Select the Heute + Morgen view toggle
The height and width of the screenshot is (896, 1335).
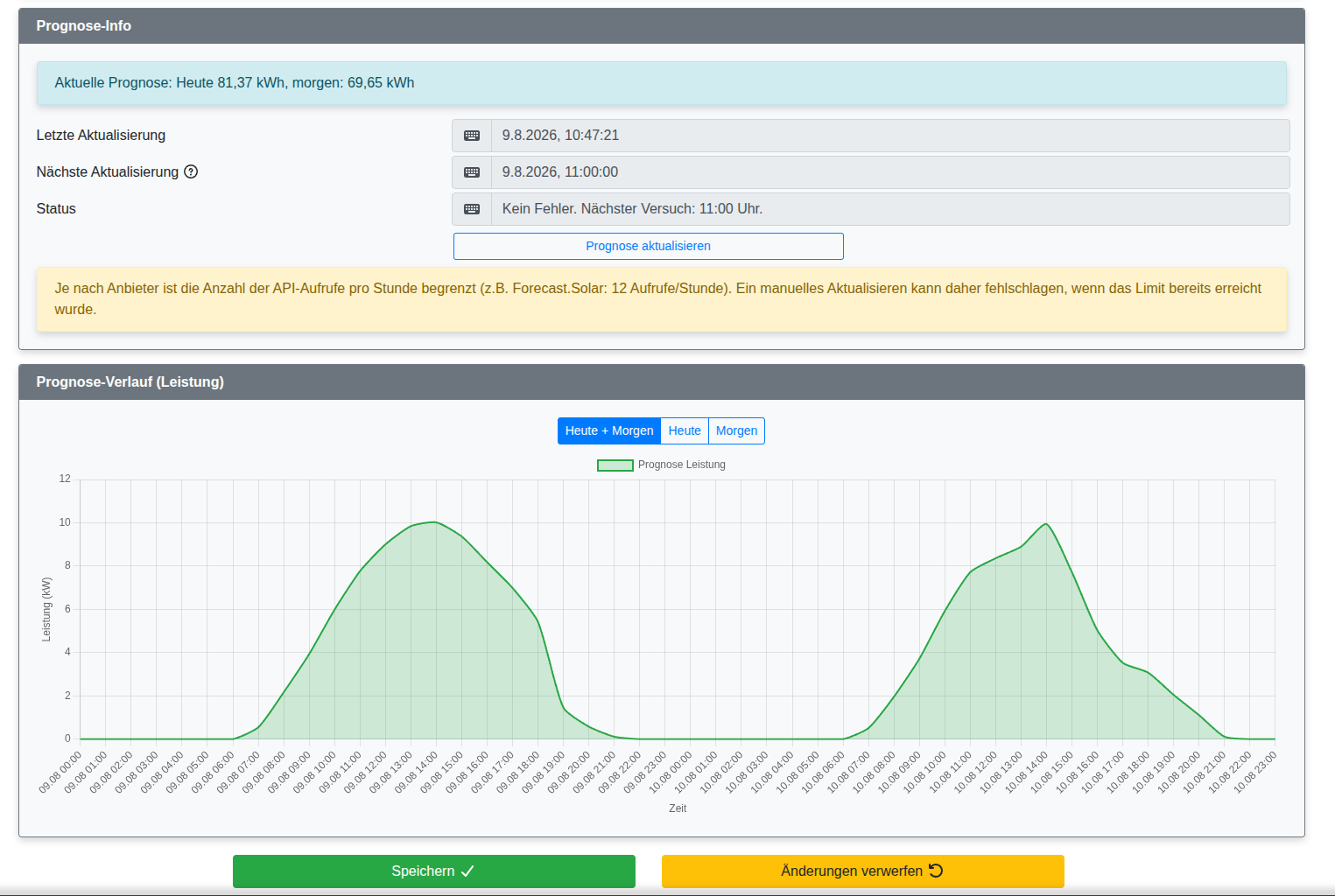pyautogui.click(x=609, y=430)
